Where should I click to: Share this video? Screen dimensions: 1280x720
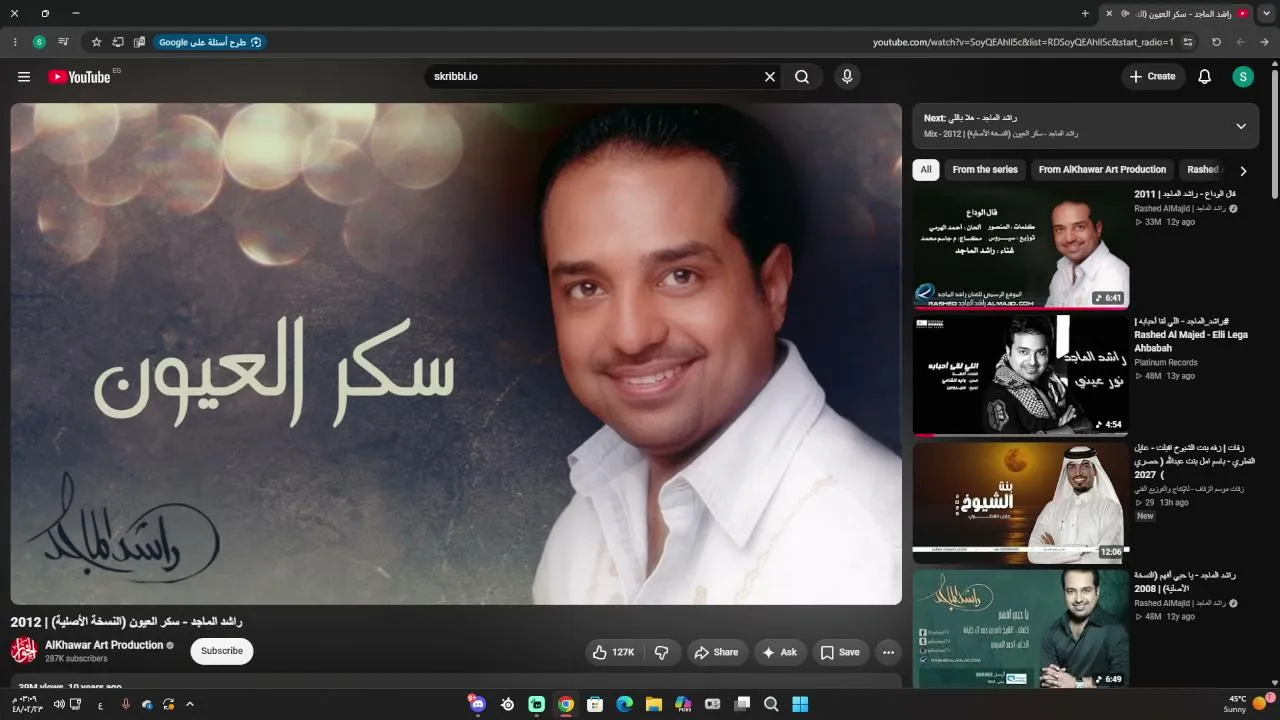click(716, 652)
